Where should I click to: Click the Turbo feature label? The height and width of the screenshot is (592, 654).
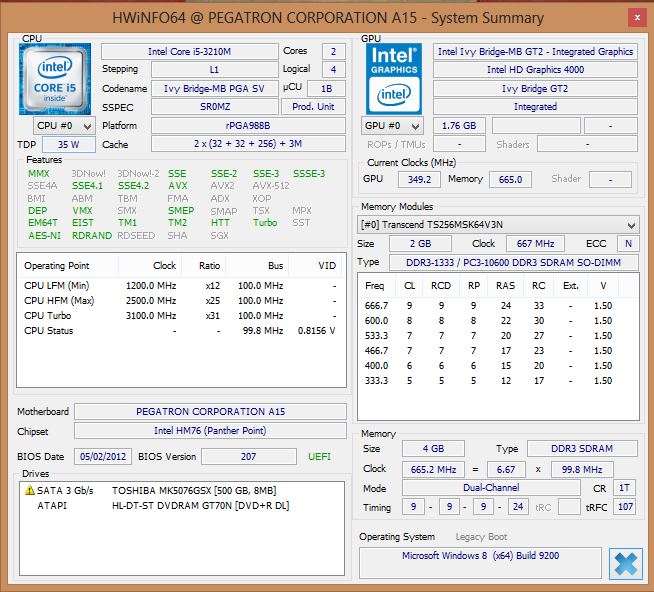click(265, 223)
